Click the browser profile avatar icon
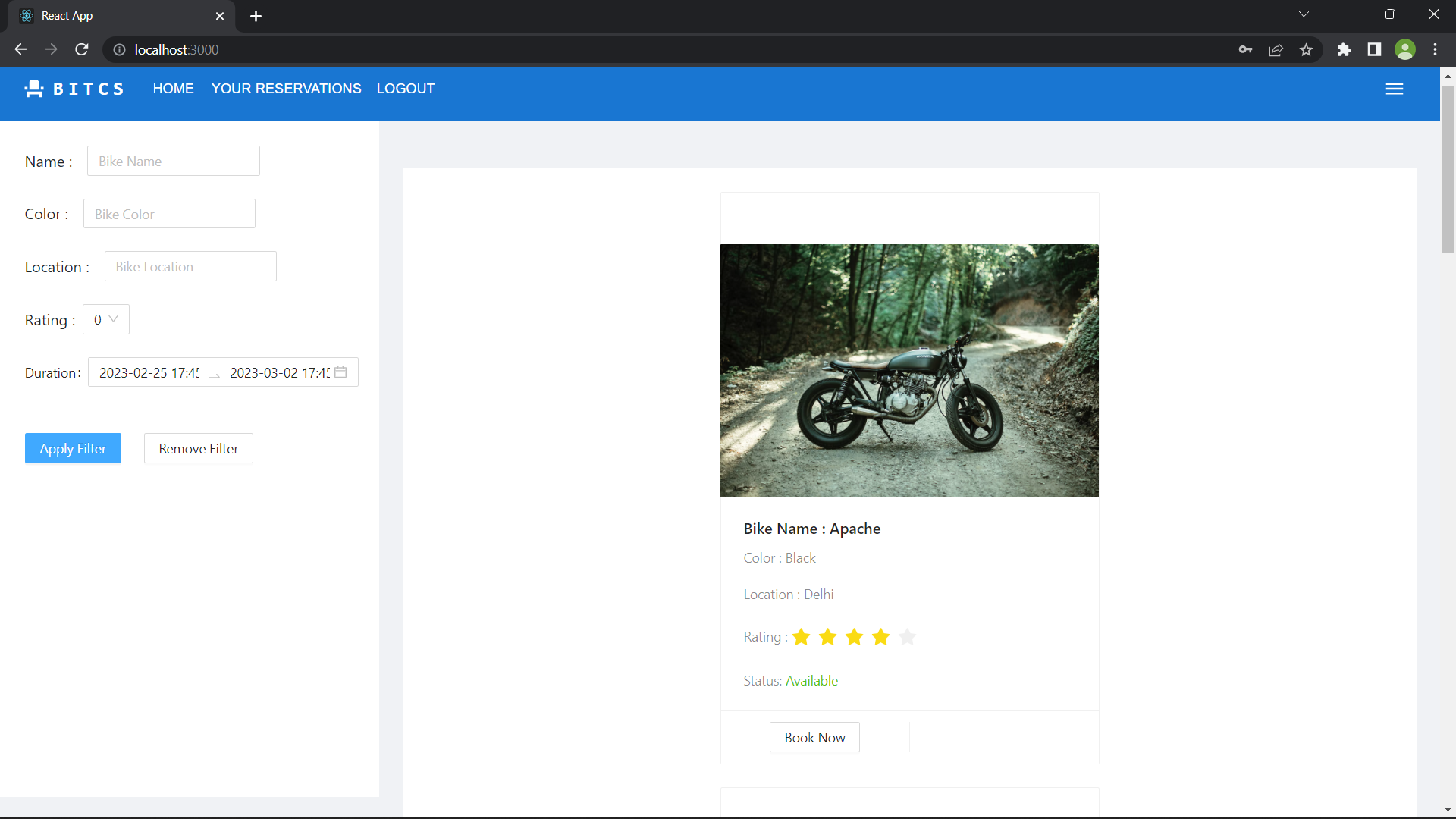 point(1405,49)
